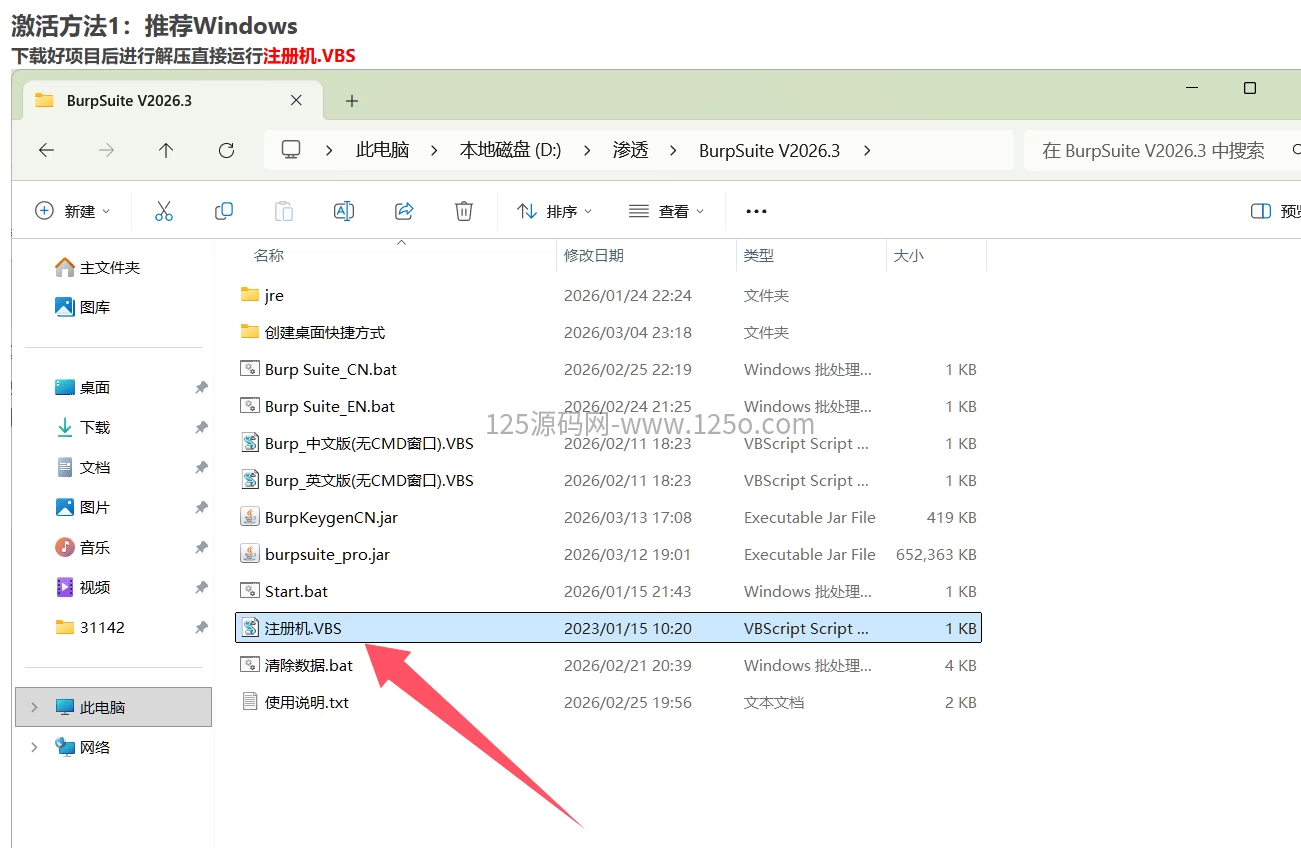Expand the 此电脑 tree node
1301x848 pixels.
click(x=34, y=707)
